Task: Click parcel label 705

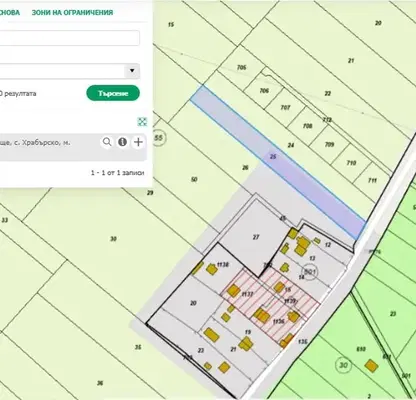Action: click(x=242, y=68)
